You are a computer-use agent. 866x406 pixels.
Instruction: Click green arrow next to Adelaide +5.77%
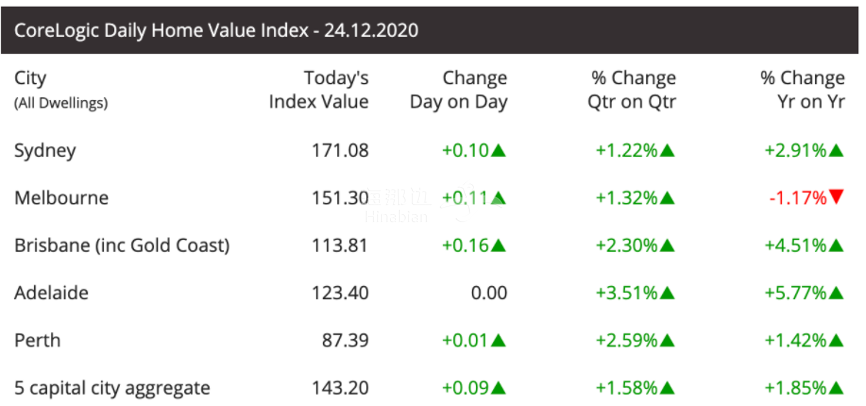[x=836, y=293]
